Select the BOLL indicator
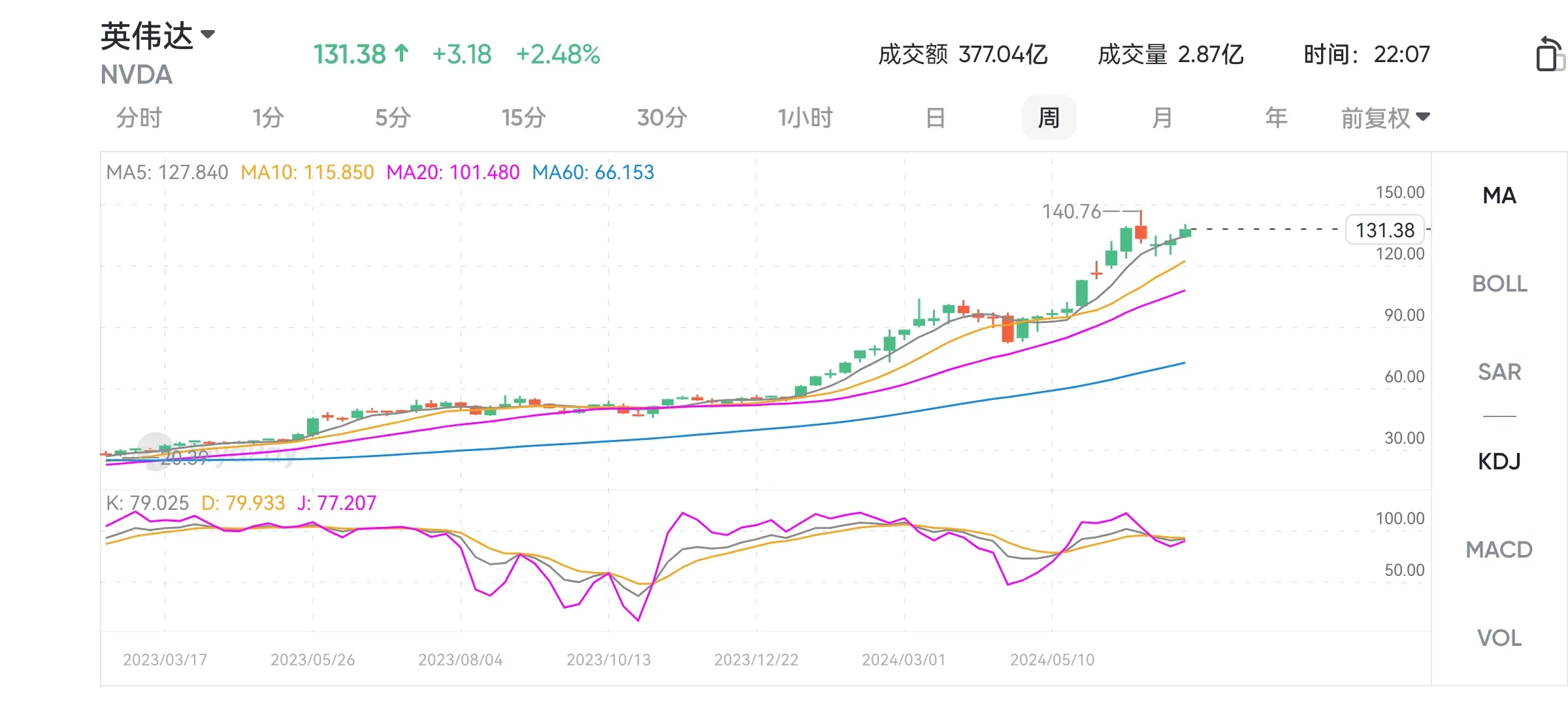This screenshot has height=706, width=1568. click(x=1499, y=284)
